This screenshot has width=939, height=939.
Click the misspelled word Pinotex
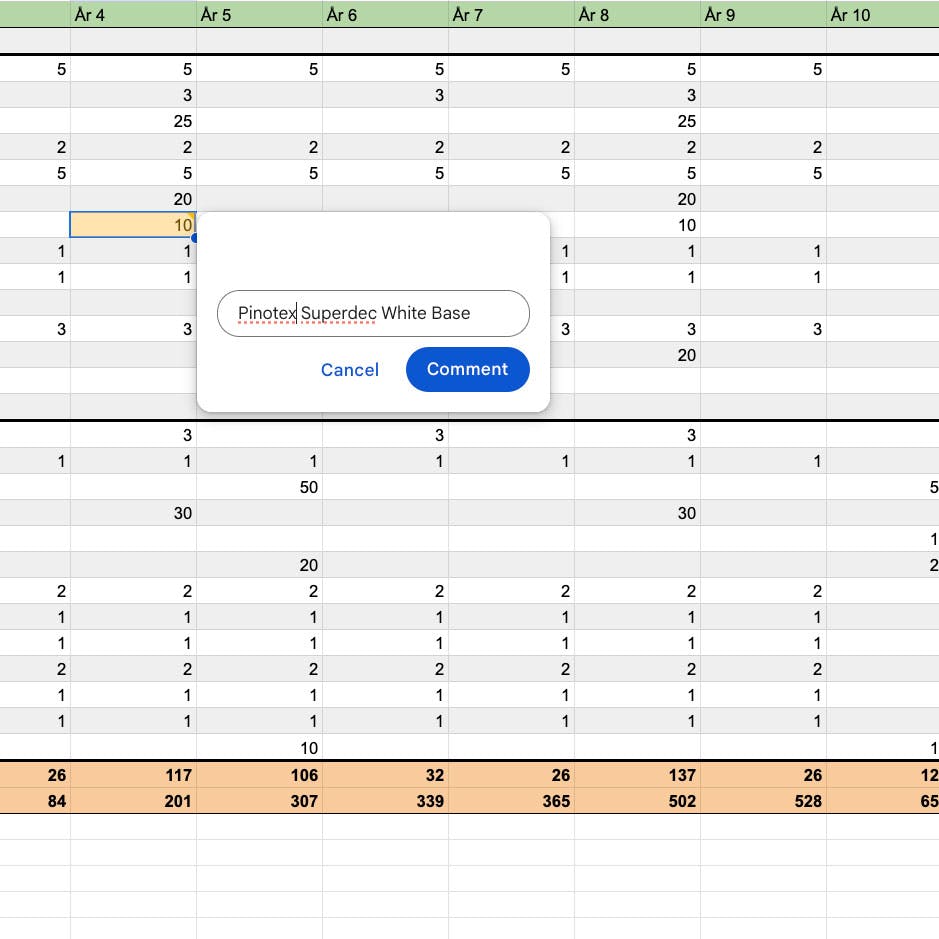pyautogui.click(x=267, y=313)
